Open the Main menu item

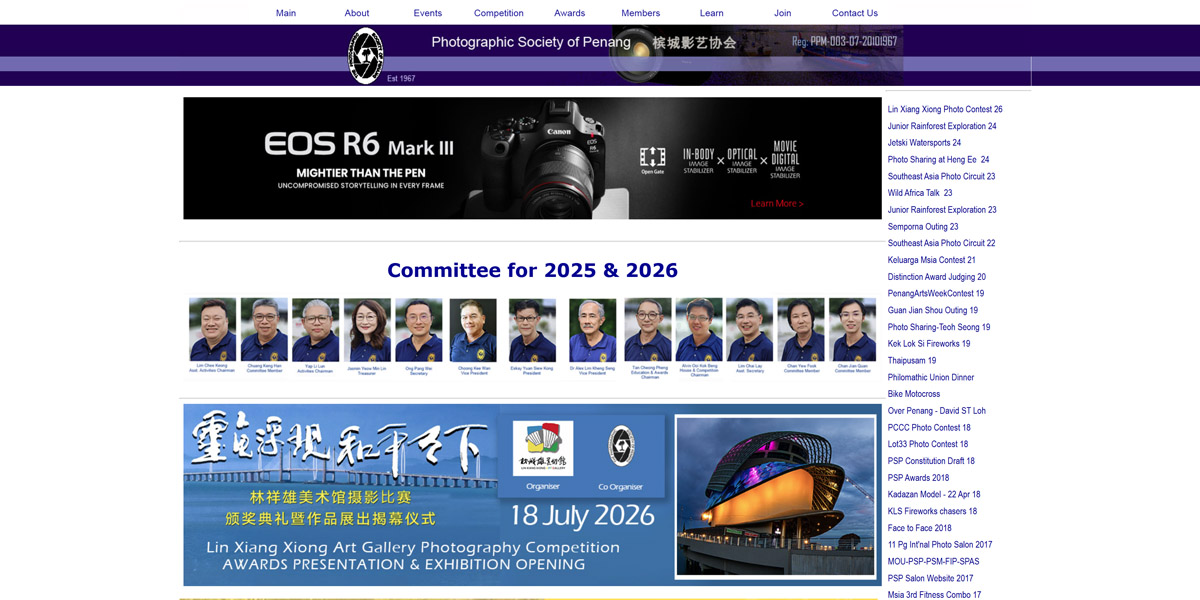tap(286, 13)
